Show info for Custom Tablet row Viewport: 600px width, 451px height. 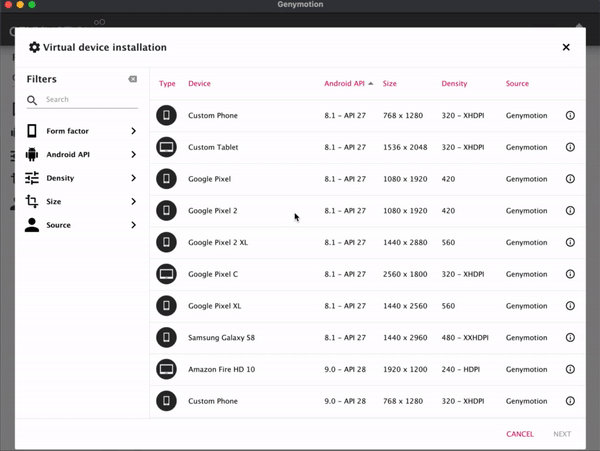tap(570, 147)
